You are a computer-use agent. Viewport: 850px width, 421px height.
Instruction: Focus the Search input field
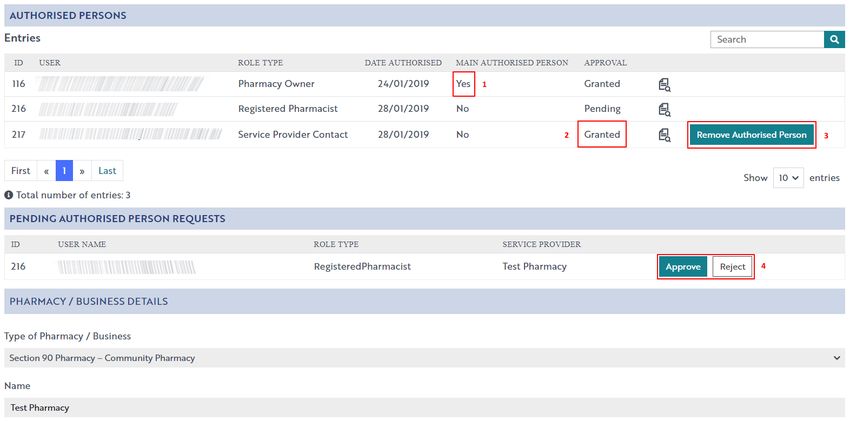click(767, 40)
